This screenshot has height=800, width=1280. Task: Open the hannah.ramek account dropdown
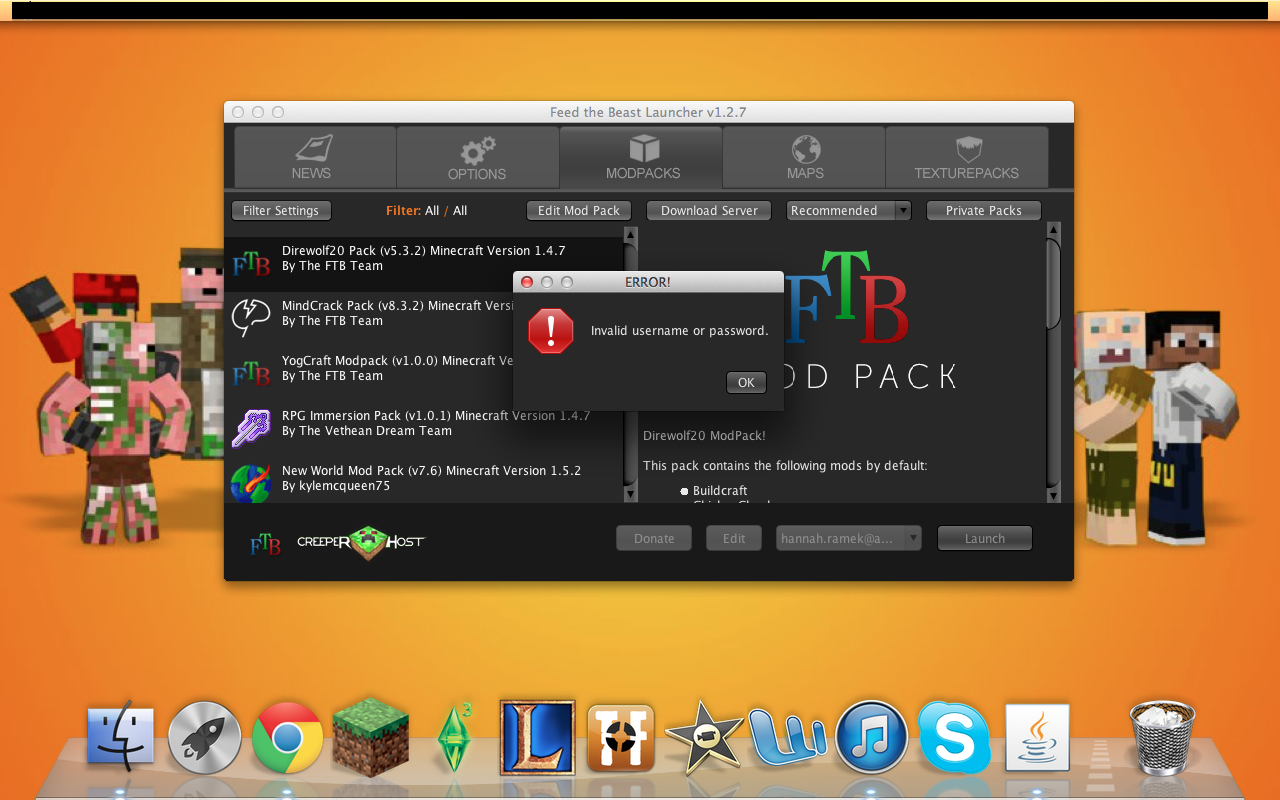[x=848, y=538]
